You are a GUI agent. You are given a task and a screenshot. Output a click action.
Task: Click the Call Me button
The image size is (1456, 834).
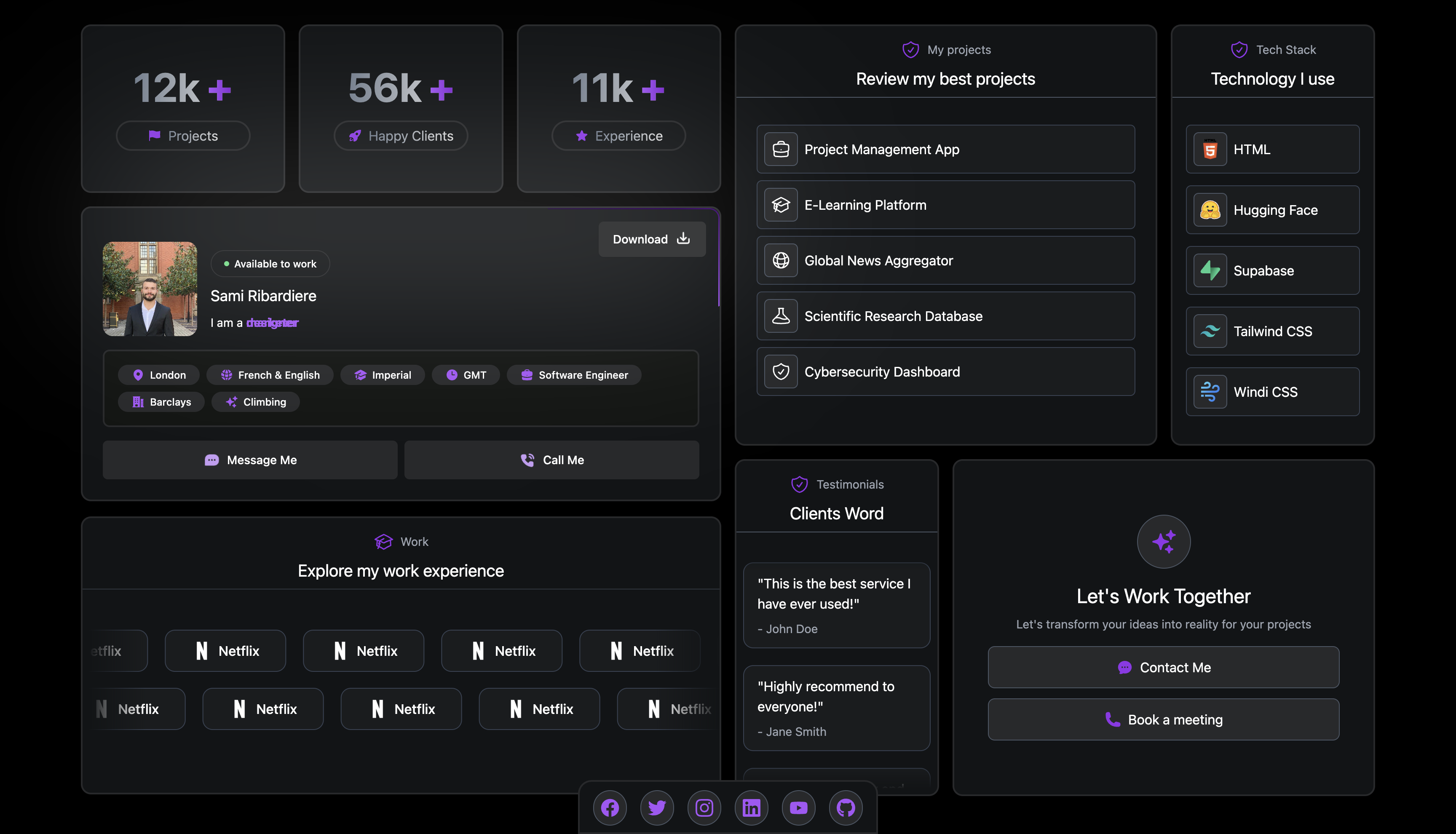551,460
